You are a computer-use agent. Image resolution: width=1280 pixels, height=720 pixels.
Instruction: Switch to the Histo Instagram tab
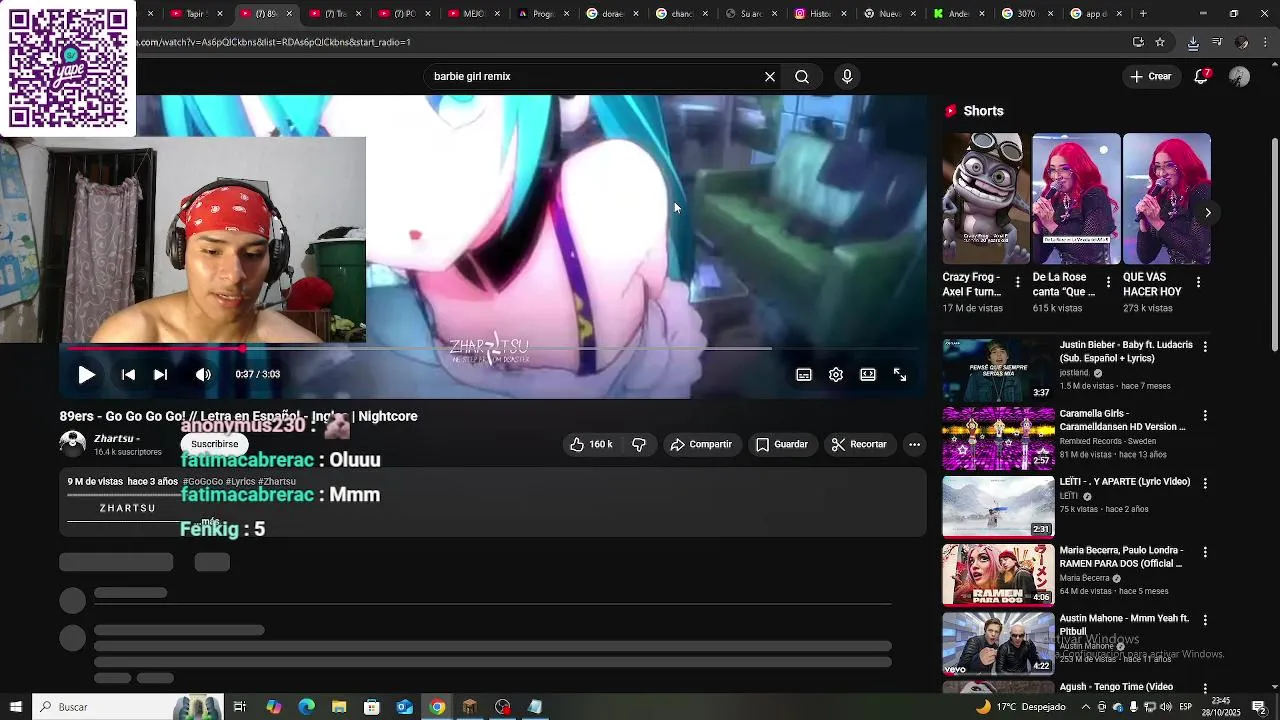pyautogui.click(x=820, y=14)
